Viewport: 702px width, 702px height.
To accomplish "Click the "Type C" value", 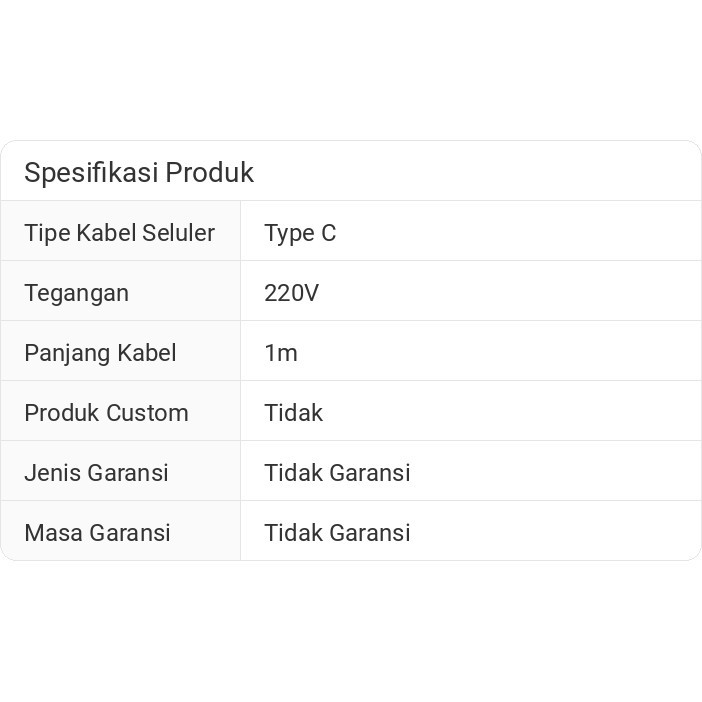I will [300, 233].
